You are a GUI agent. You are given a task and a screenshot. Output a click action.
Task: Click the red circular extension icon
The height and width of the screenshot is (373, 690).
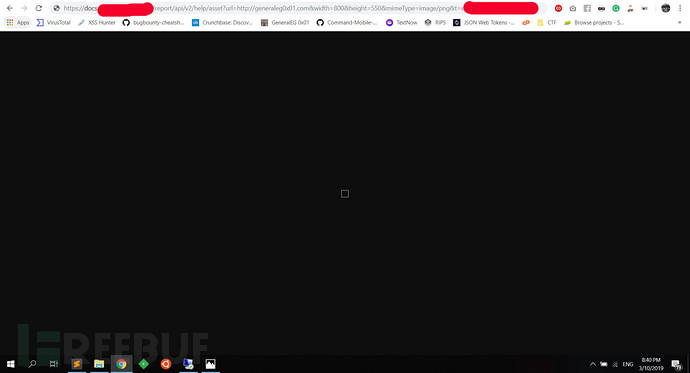(x=558, y=8)
